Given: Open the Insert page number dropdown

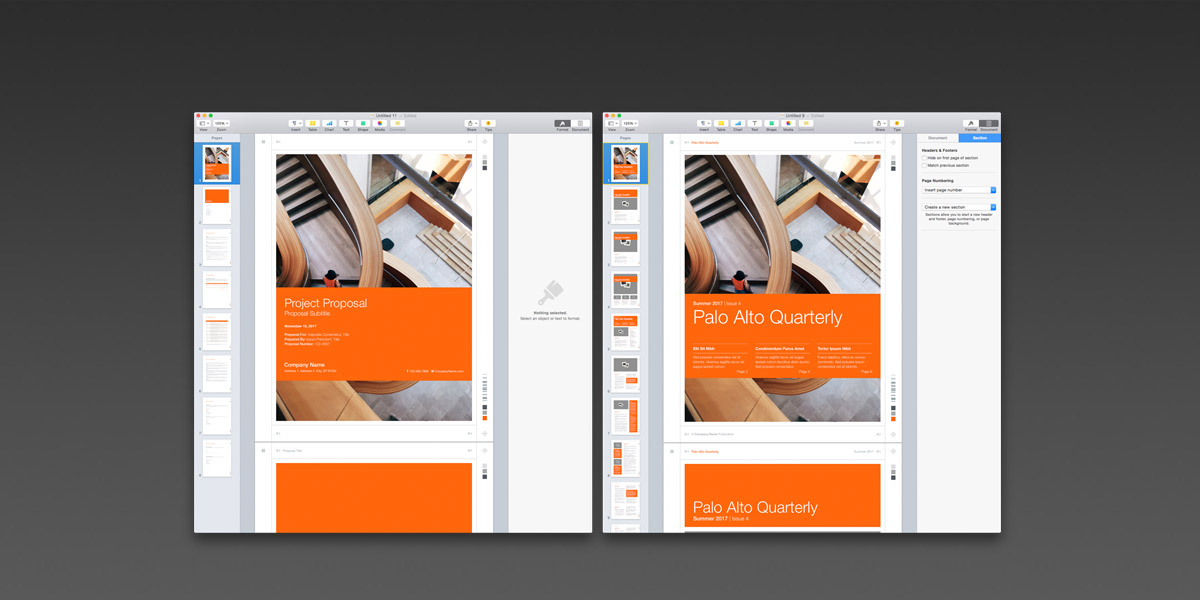Looking at the screenshot, I should [959, 189].
